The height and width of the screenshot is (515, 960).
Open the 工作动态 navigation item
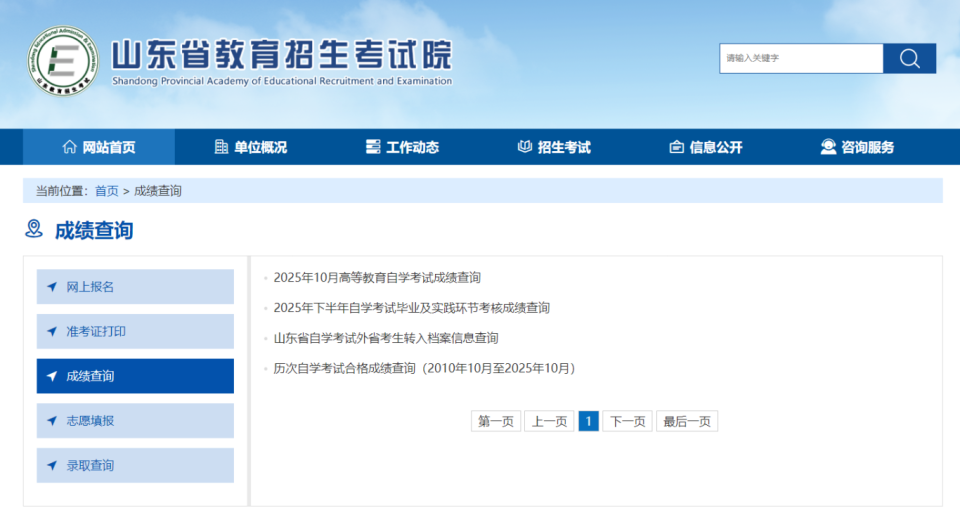tap(402, 147)
